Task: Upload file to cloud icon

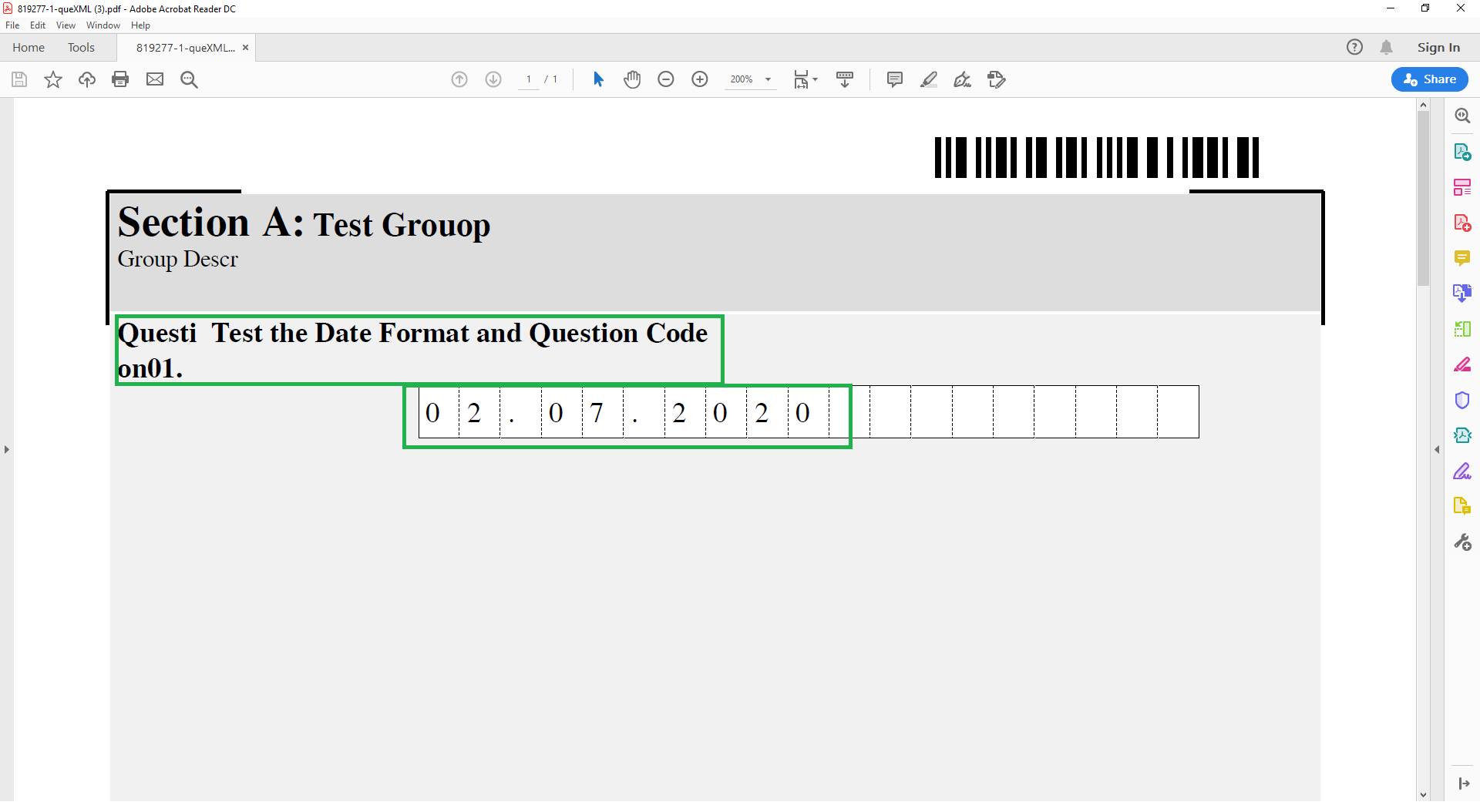Action: click(87, 79)
